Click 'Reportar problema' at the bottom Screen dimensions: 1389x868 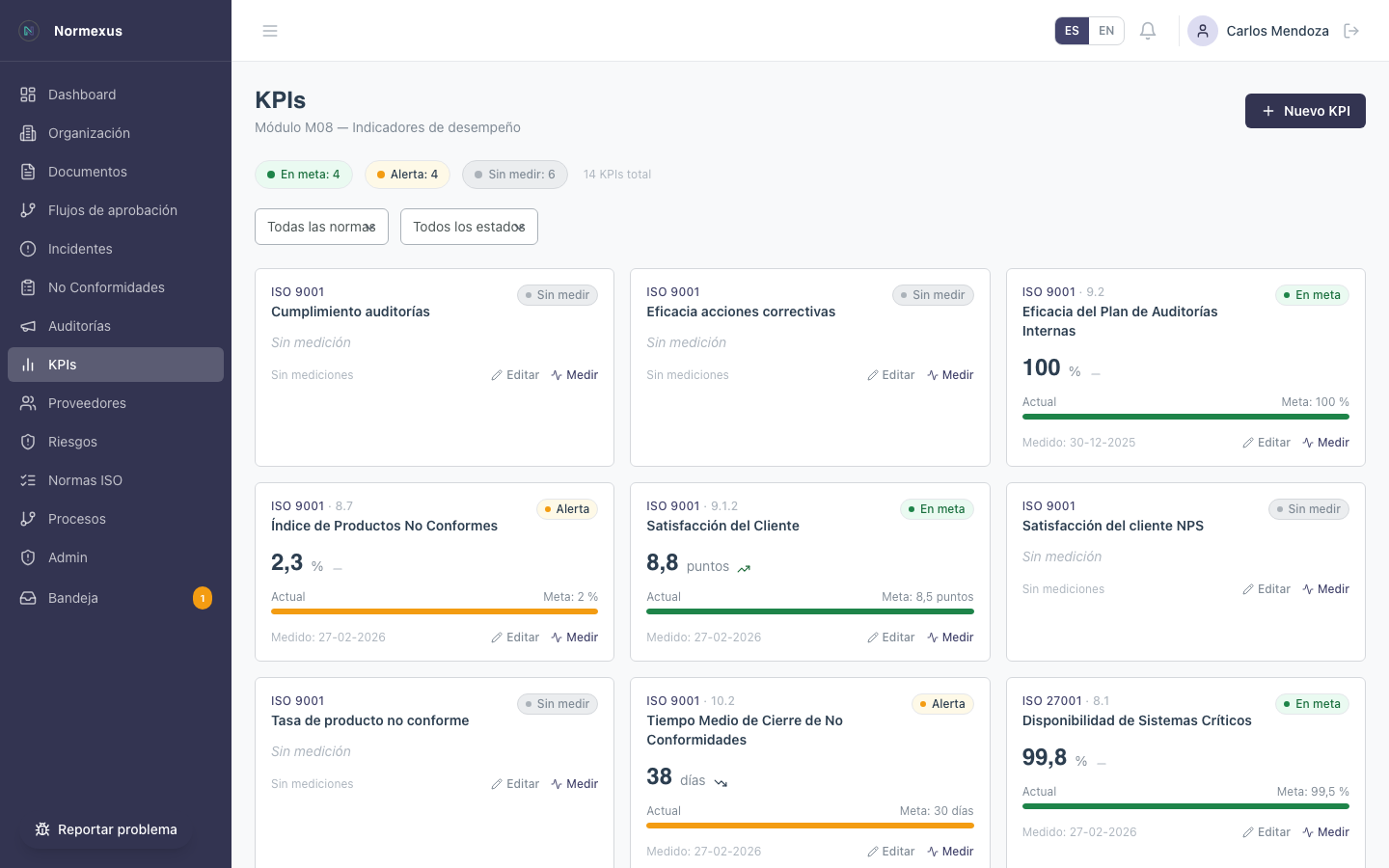[x=106, y=829]
